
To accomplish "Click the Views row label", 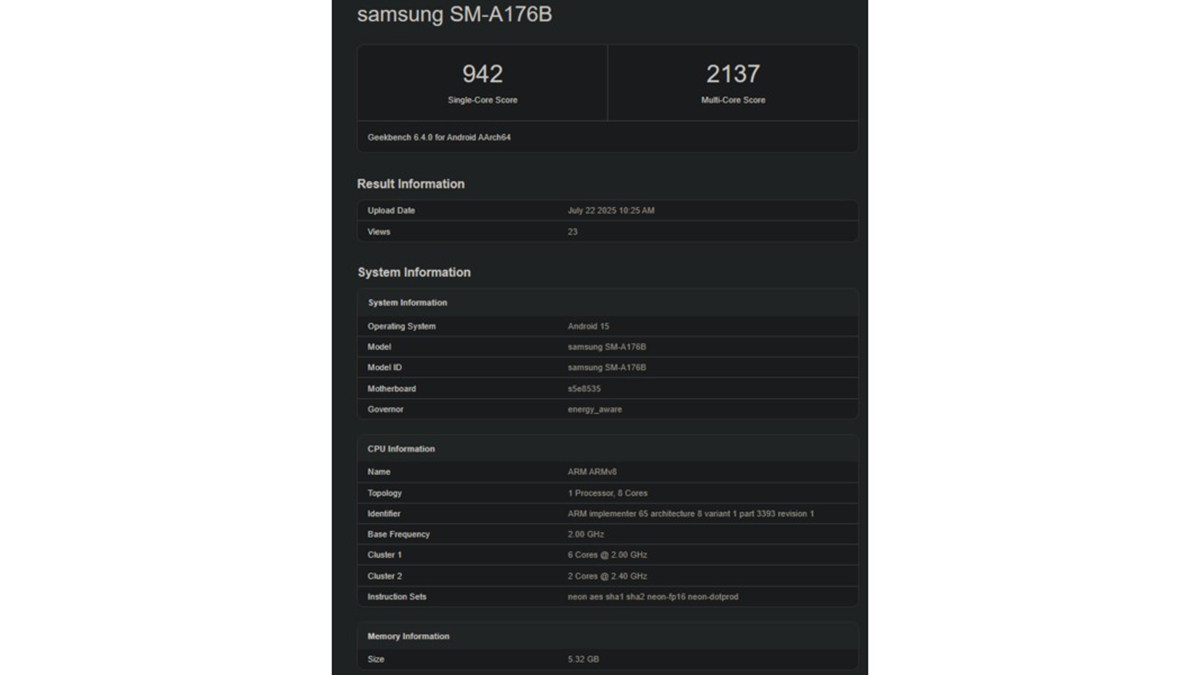I will pos(379,232).
